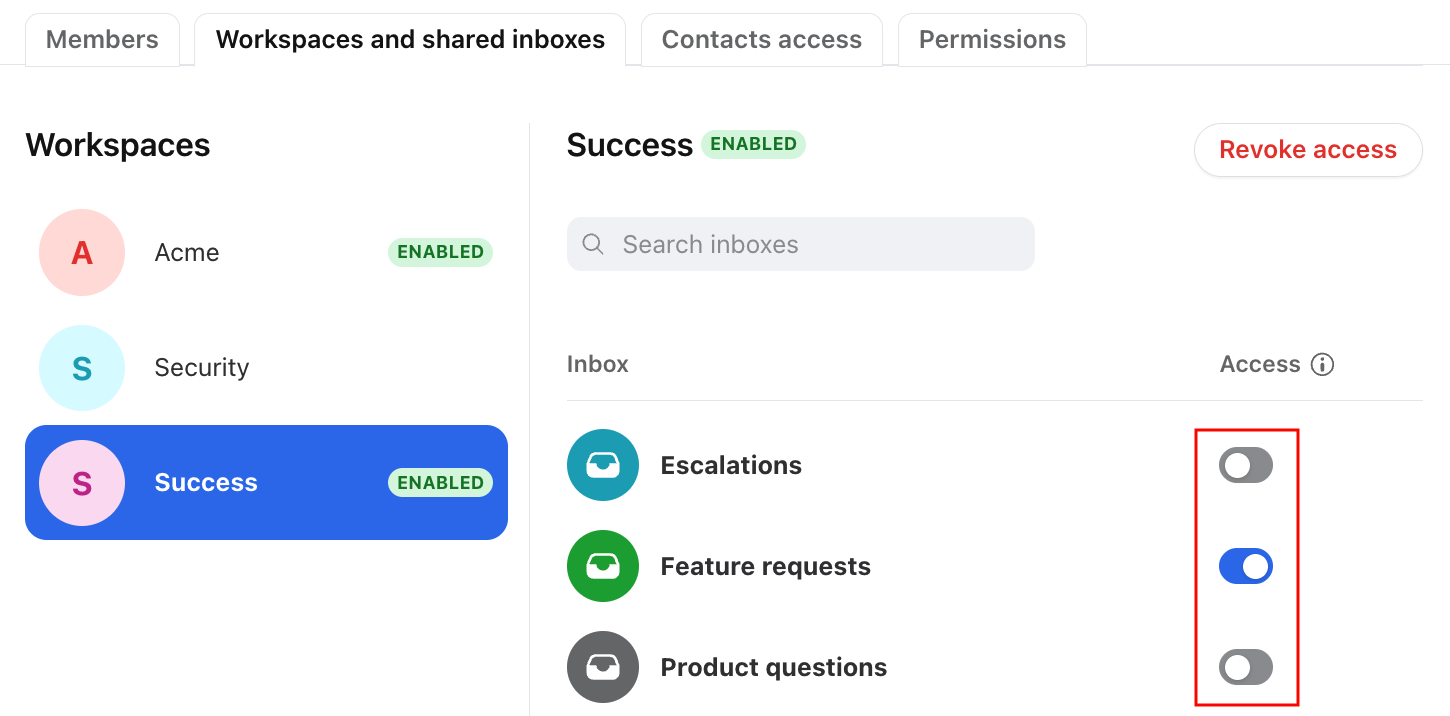Click the Acme workspace avatar icon
This screenshot has width=1450, height=716.
[x=82, y=253]
